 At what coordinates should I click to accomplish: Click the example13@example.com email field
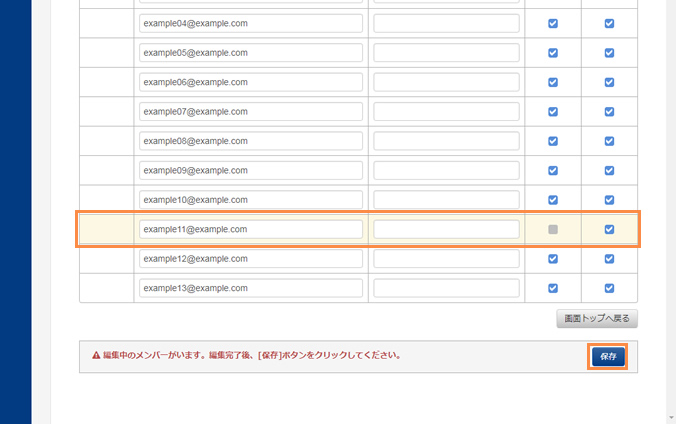coord(251,288)
